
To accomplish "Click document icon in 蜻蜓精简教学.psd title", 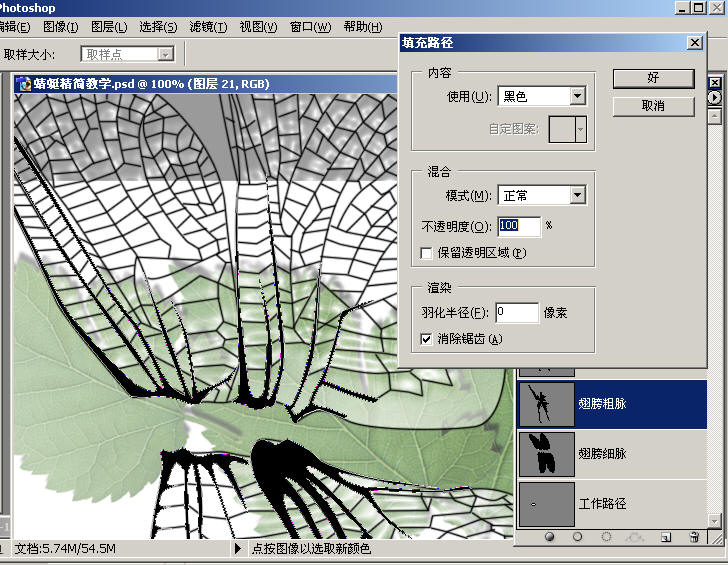I will [24, 84].
